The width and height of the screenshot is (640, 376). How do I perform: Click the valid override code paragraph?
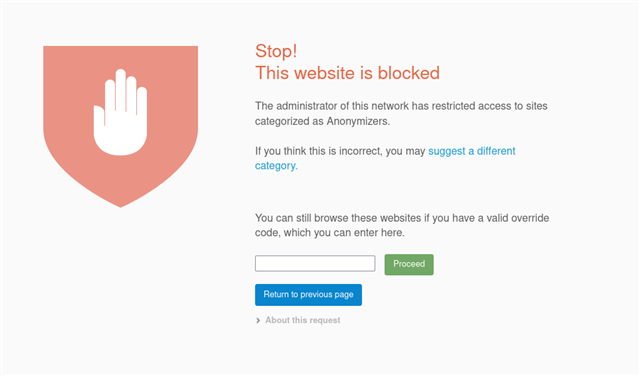(402, 225)
